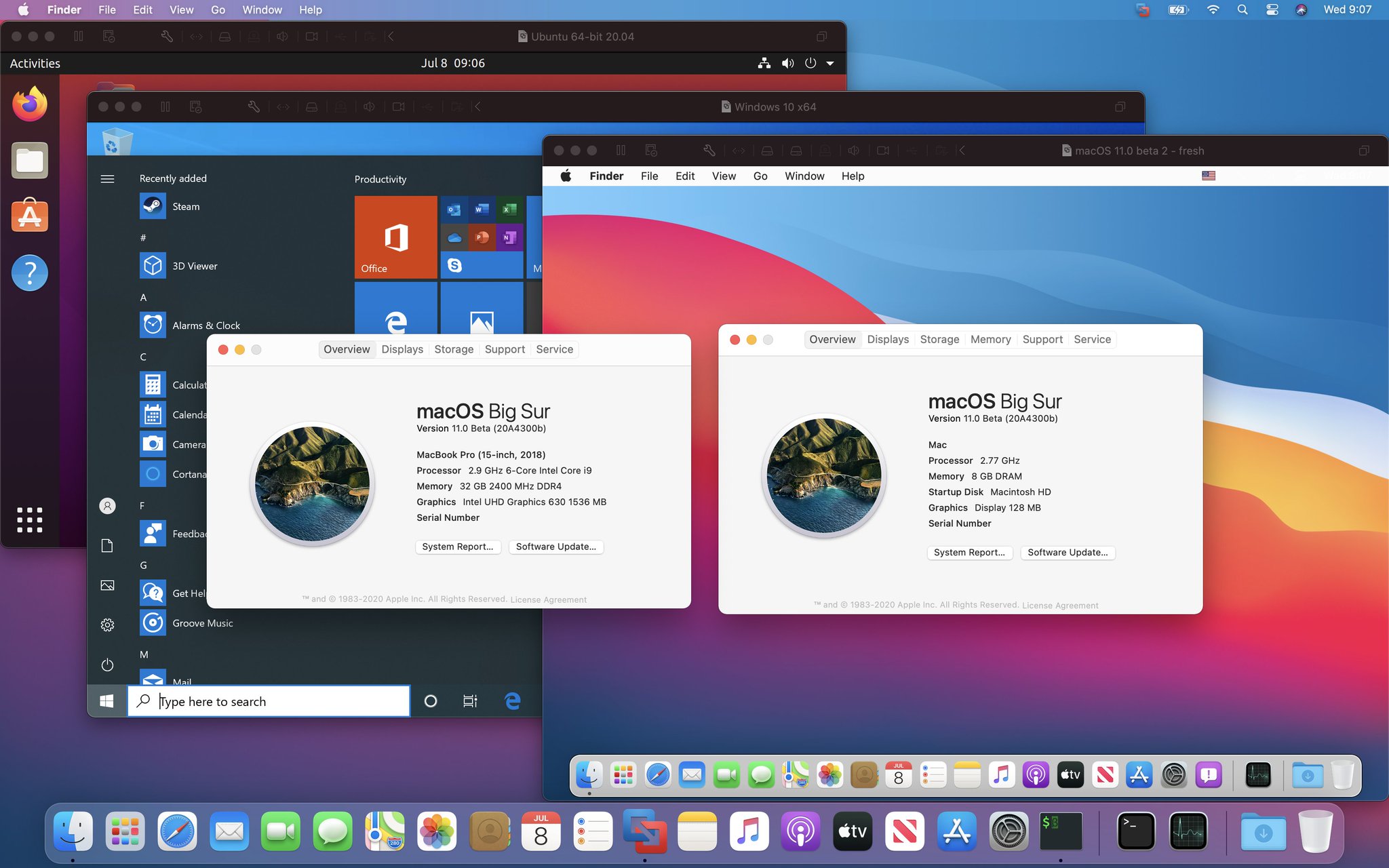The width and height of the screenshot is (1389, 868).
Task: Open Files app in Ubuntu dock
Action: 30,161
